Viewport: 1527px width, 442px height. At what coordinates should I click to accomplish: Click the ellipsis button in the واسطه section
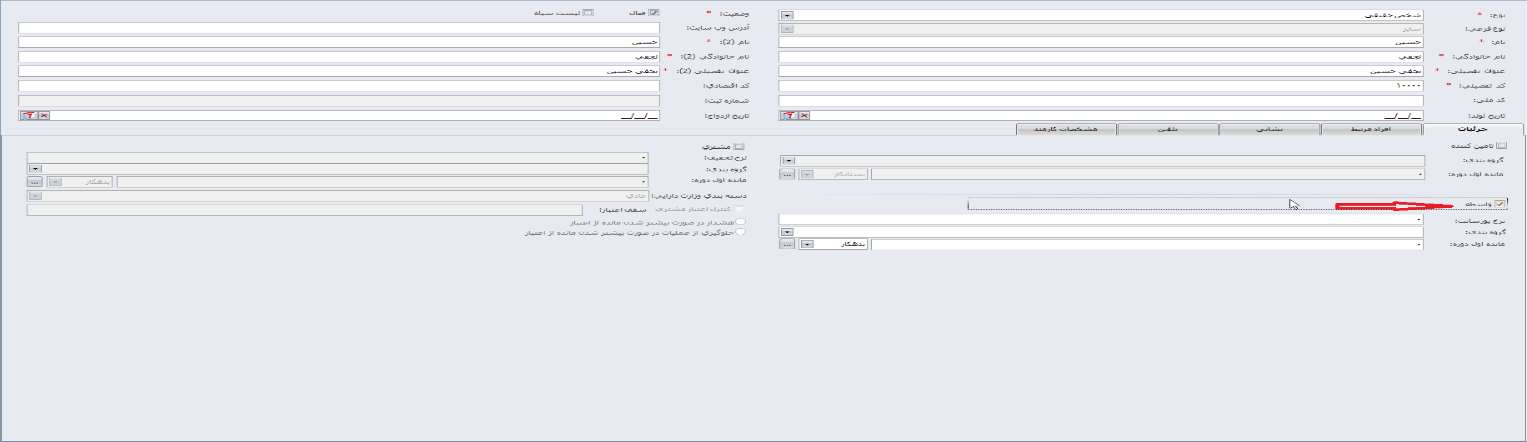click(787, 244)
